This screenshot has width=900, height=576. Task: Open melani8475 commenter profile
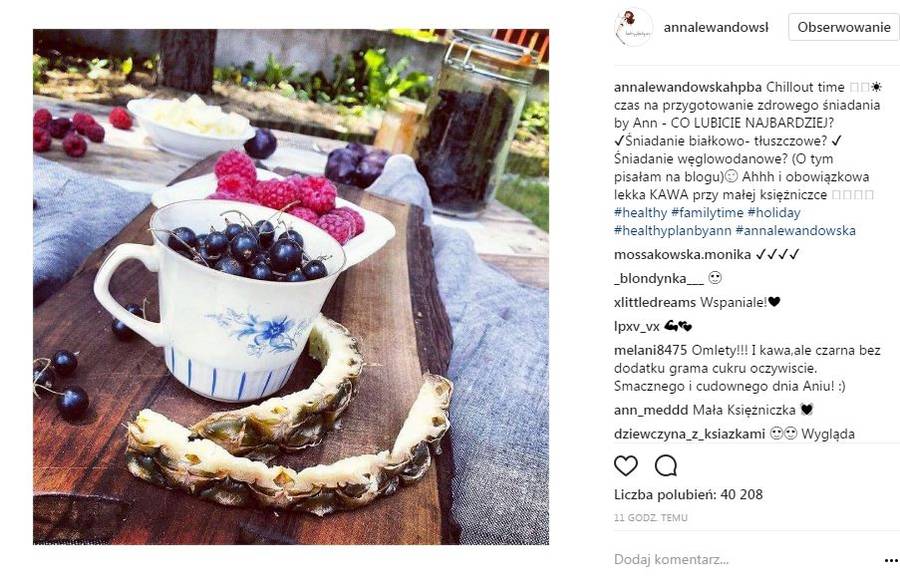click(650, 350)
